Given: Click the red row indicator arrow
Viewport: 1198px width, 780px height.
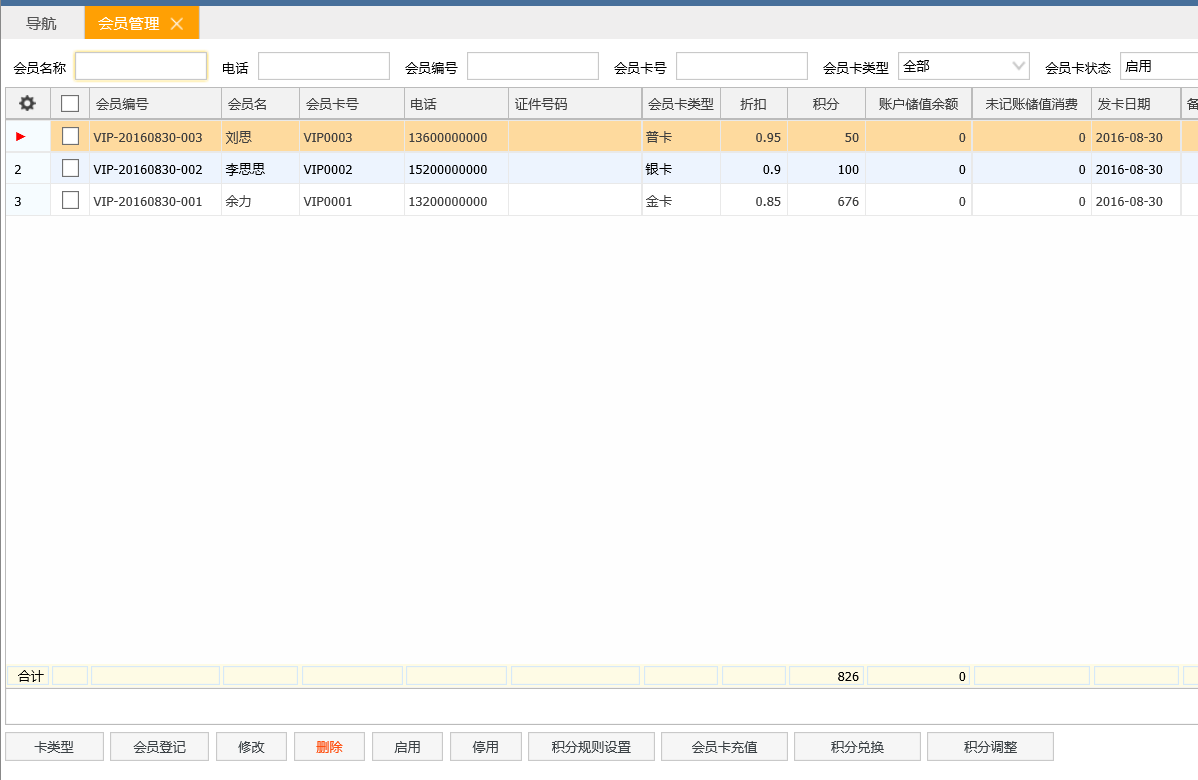Looking at the screenshot, I should pos(18,135).
